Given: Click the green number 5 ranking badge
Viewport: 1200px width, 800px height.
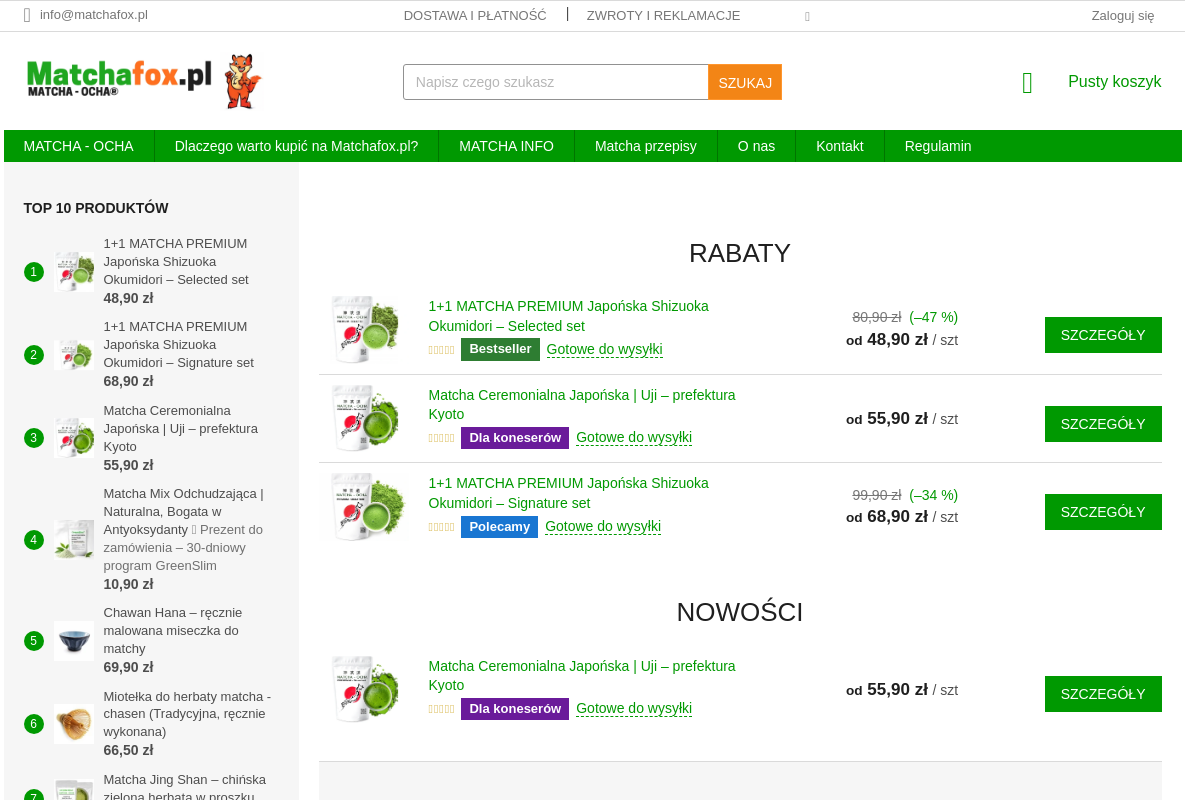Looking at the screenshot, I should 34,641.
